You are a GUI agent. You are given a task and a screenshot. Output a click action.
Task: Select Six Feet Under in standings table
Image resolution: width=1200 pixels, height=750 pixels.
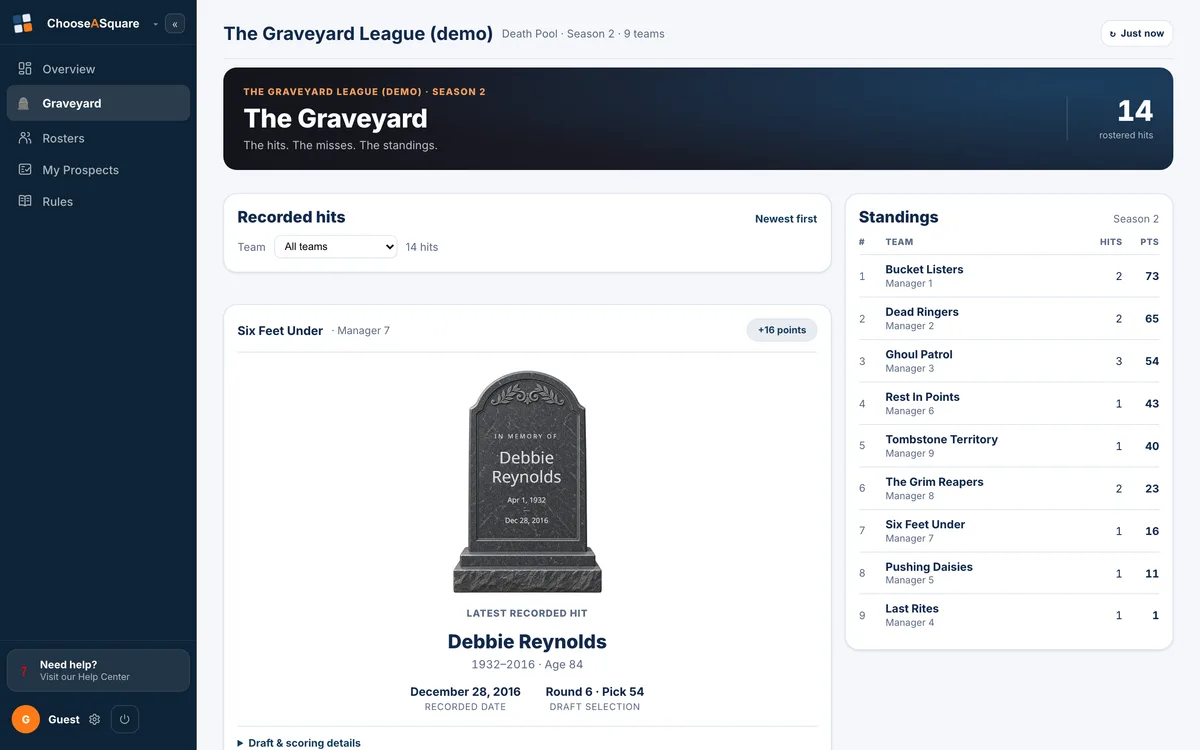tap(925, 524)
